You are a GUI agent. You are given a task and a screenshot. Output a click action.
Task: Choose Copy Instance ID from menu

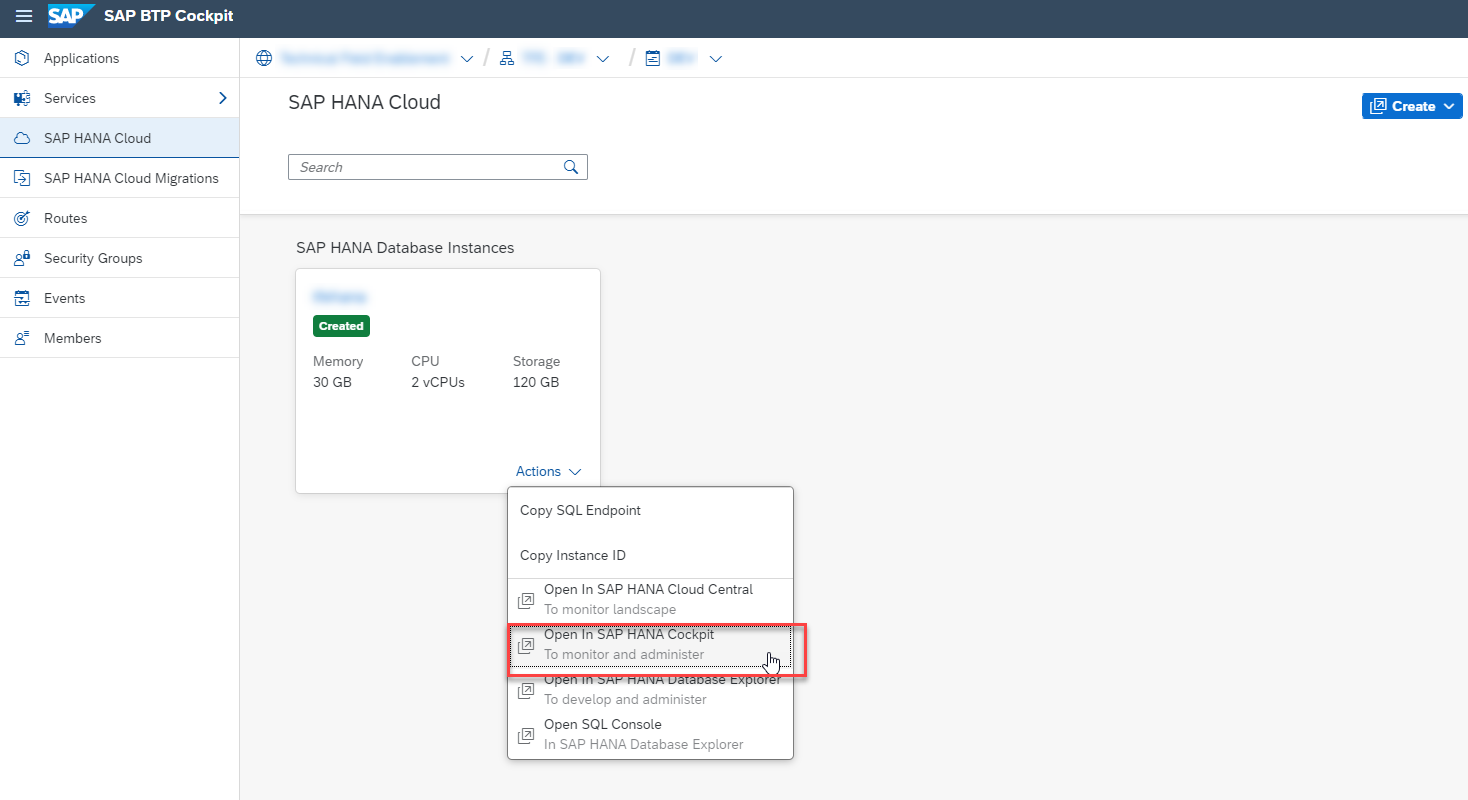click(650, 555)
